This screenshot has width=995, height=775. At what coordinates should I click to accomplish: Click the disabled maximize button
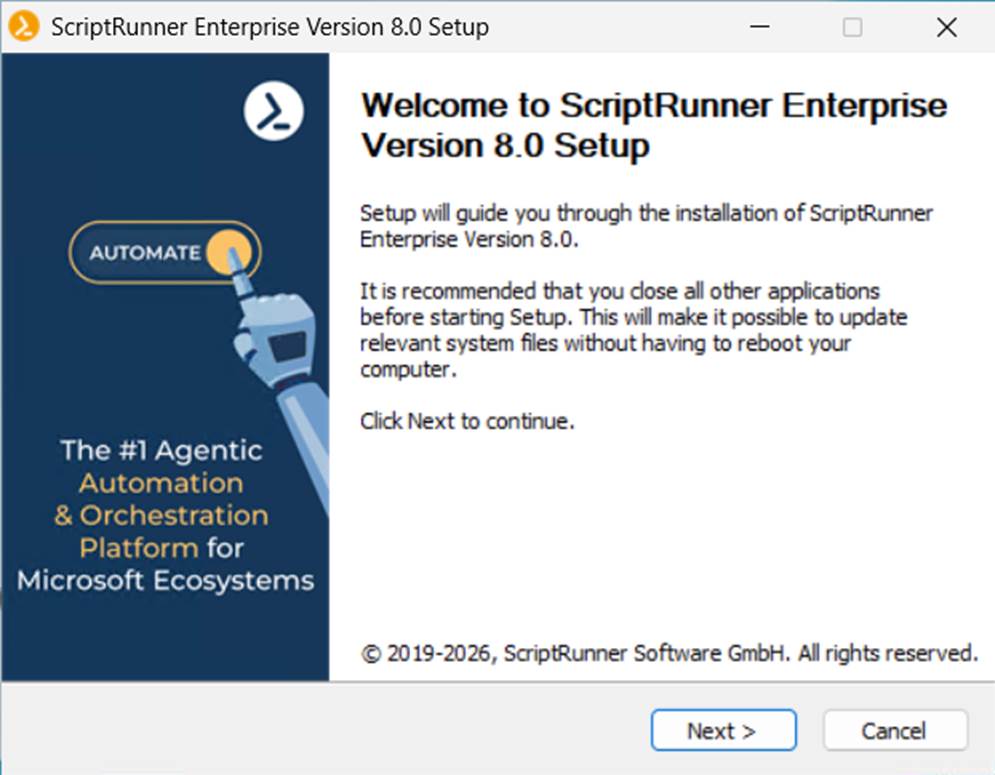click(852, 27)
